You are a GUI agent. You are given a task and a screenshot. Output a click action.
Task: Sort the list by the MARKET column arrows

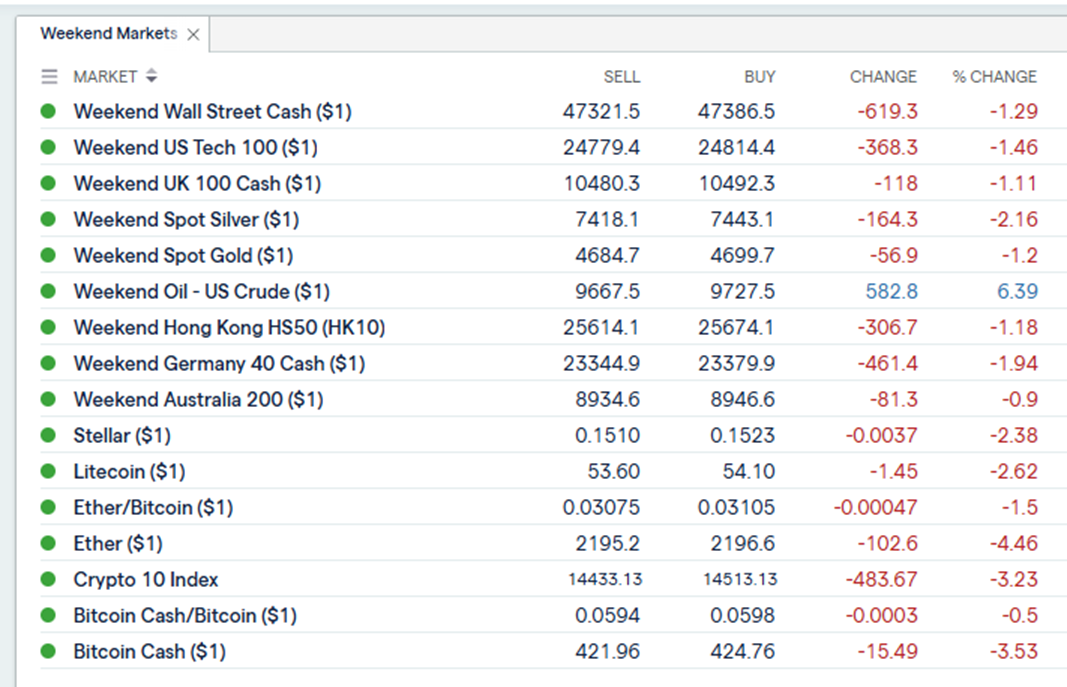click(151, 76)
